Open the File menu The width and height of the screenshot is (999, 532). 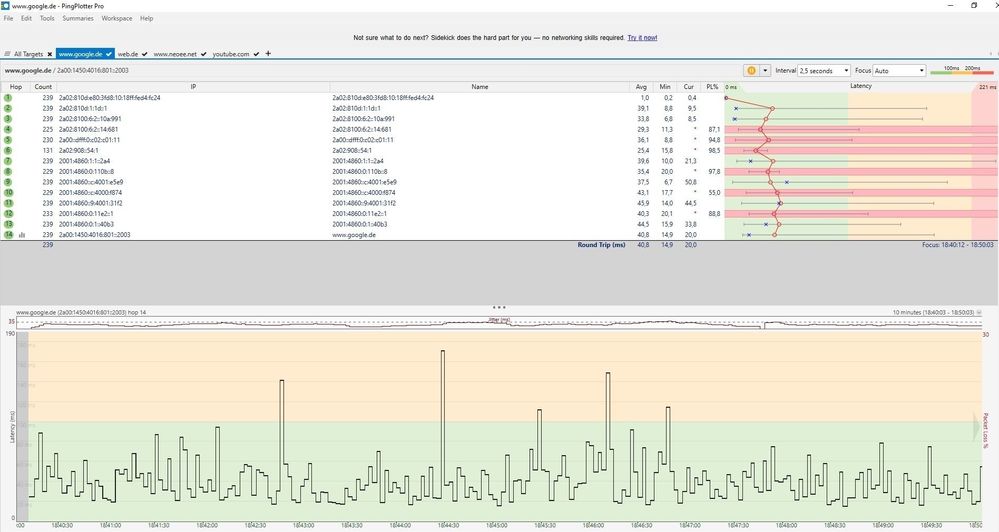coord(8,18)
